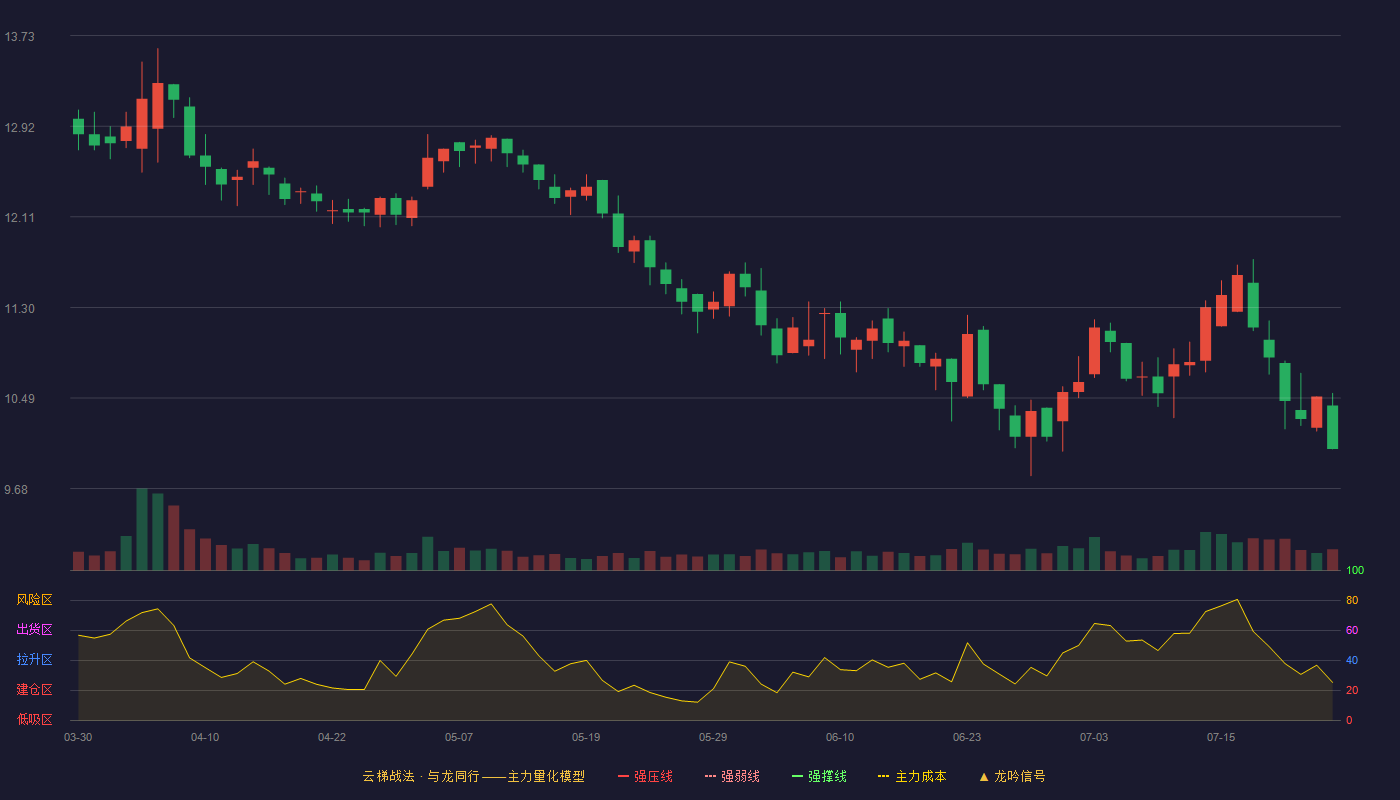This screenshot has width=1400, height=800.
Task: Click the 05-29 date label
Action: 713,737
